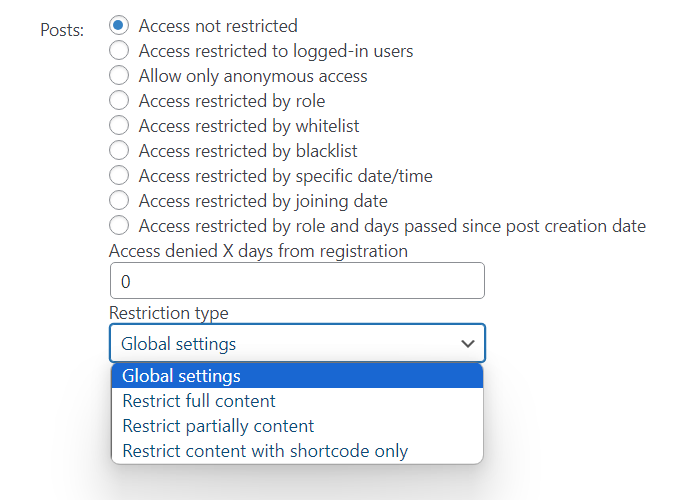Select Allow only anonymous access option
The image size is (700, 500).
click(119, 75)
